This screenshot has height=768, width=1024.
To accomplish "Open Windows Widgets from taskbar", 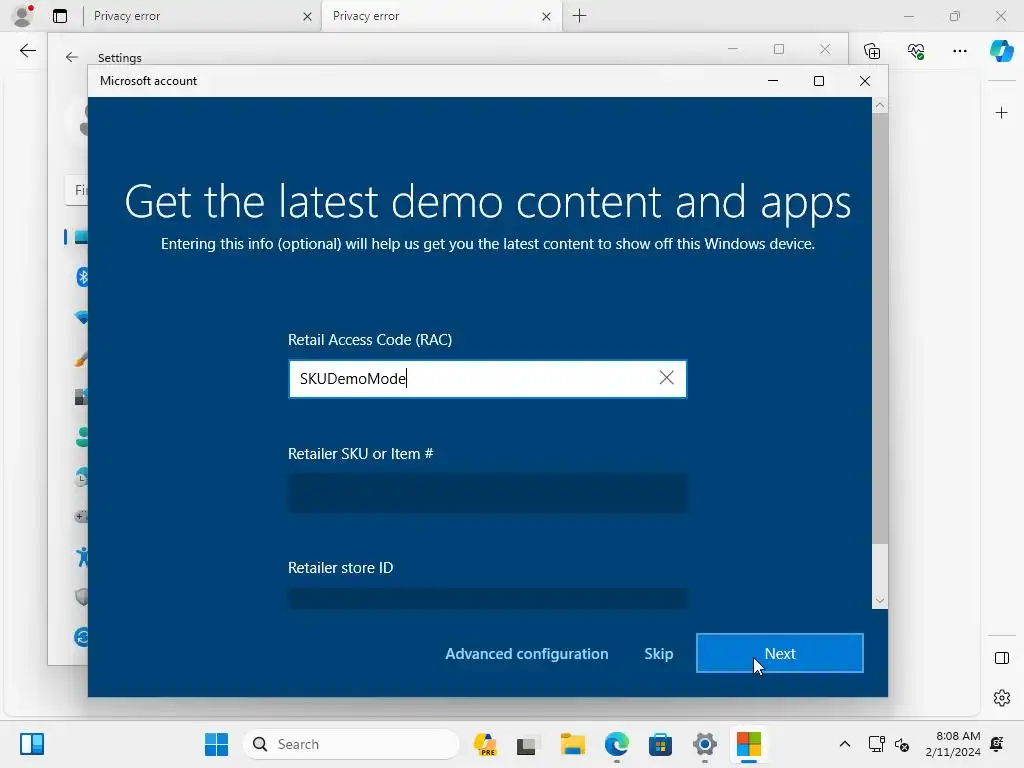I will (x=31, y=744).
